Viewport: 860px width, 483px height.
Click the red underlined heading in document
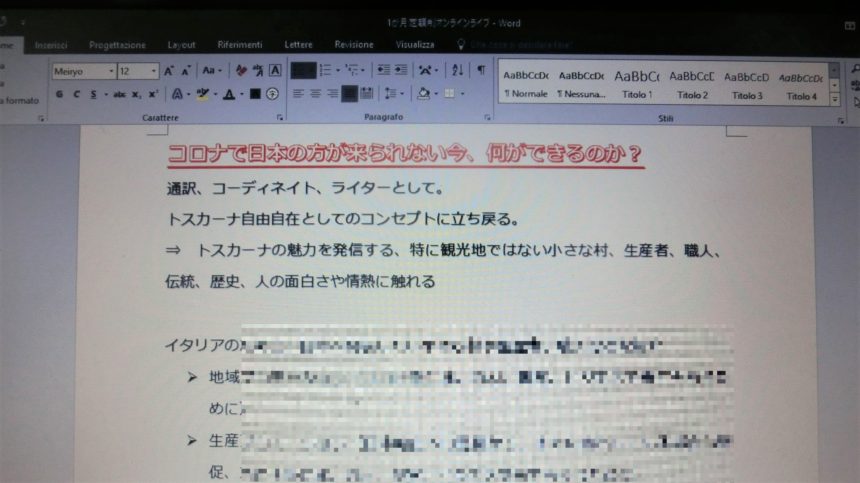(x=404, y=154)
